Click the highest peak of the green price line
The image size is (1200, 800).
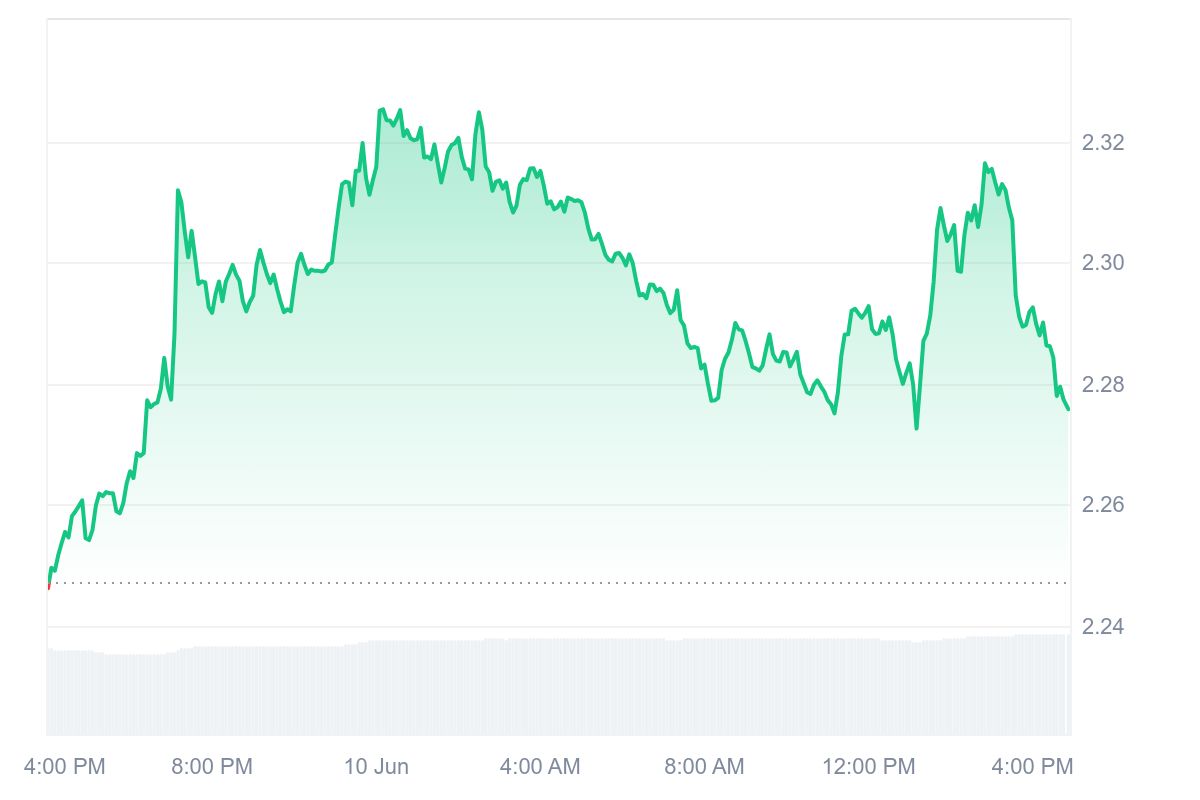coord(382,110)
